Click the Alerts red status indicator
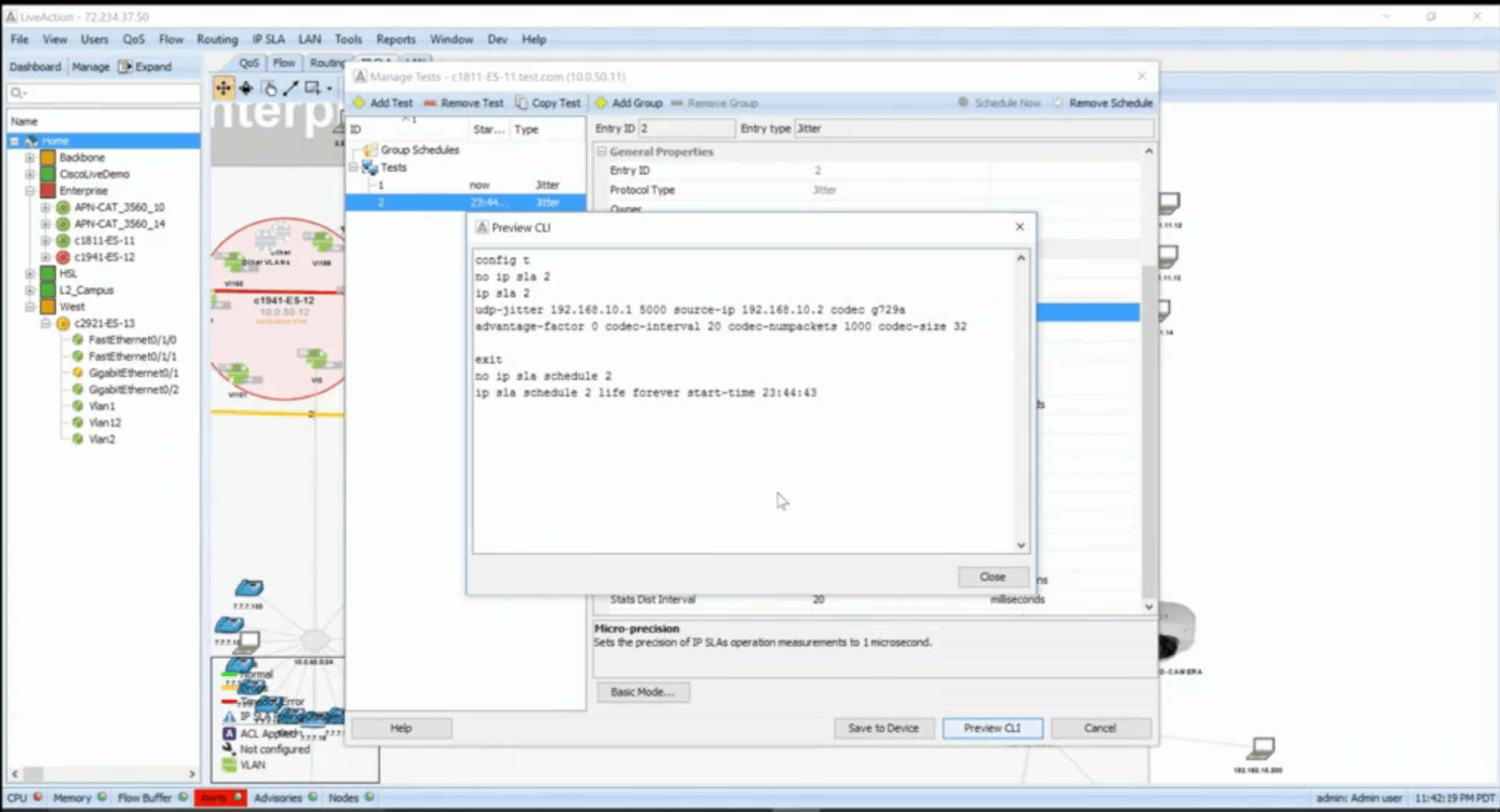Screen dimensions: 1500x812 point(220,797)
